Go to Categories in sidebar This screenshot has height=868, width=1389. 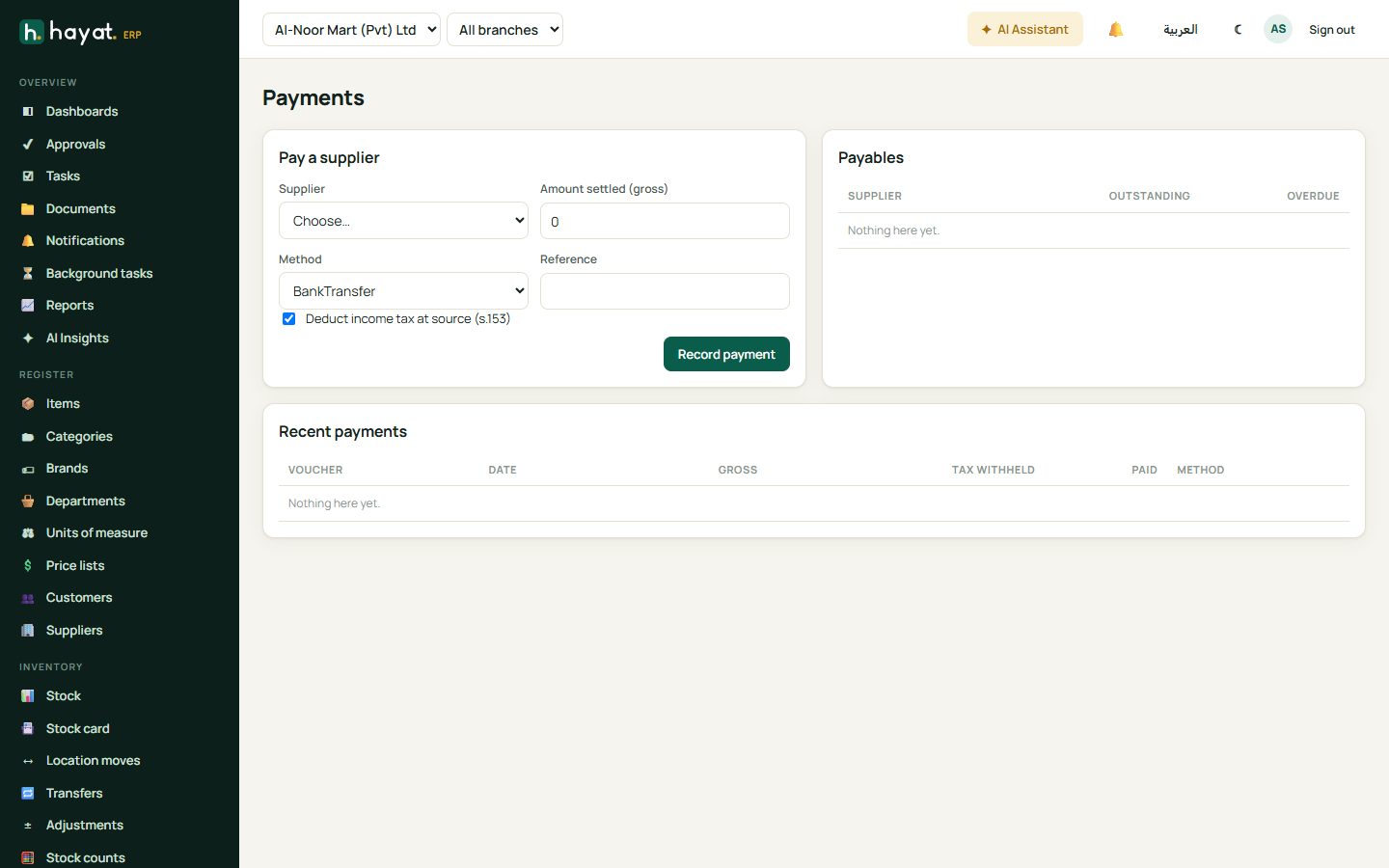tap(79, 437)
